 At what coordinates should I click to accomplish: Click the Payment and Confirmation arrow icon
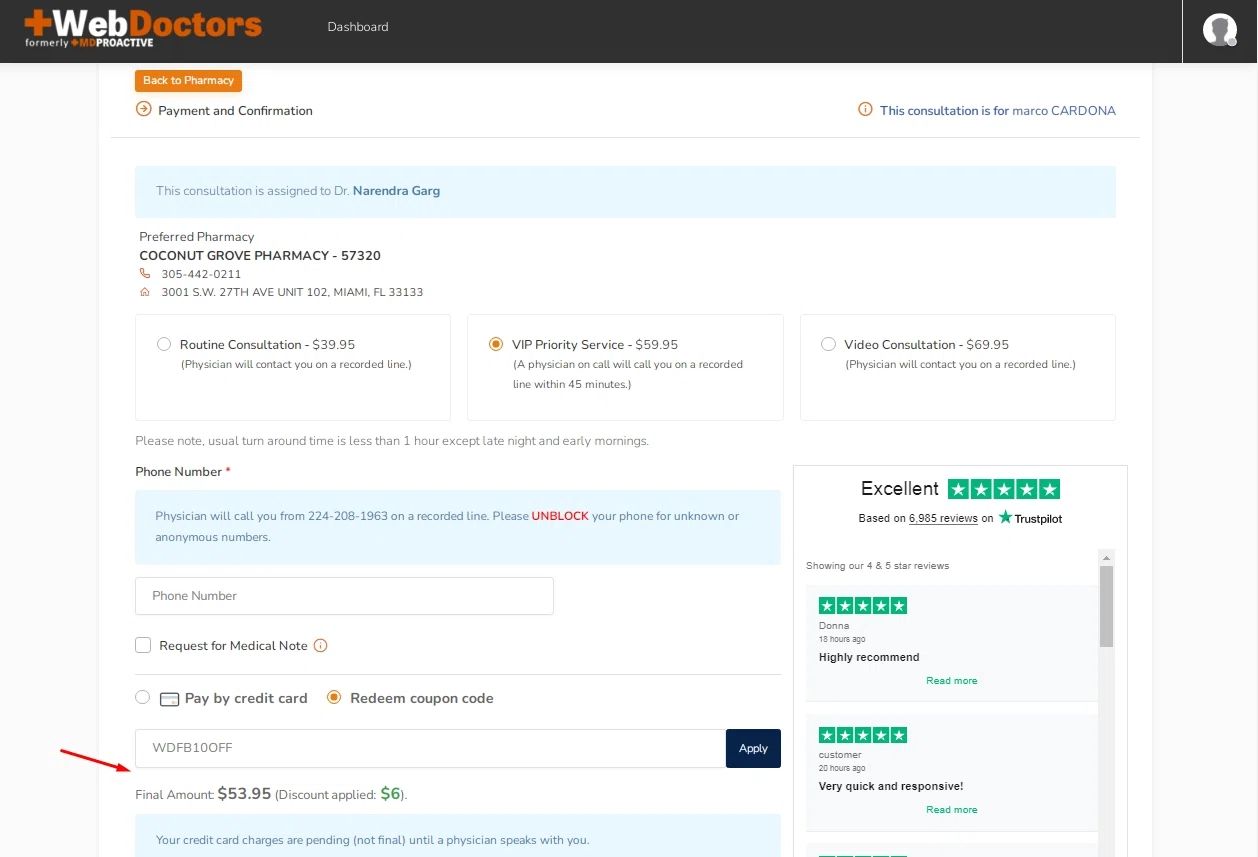(x=143, y=110)
